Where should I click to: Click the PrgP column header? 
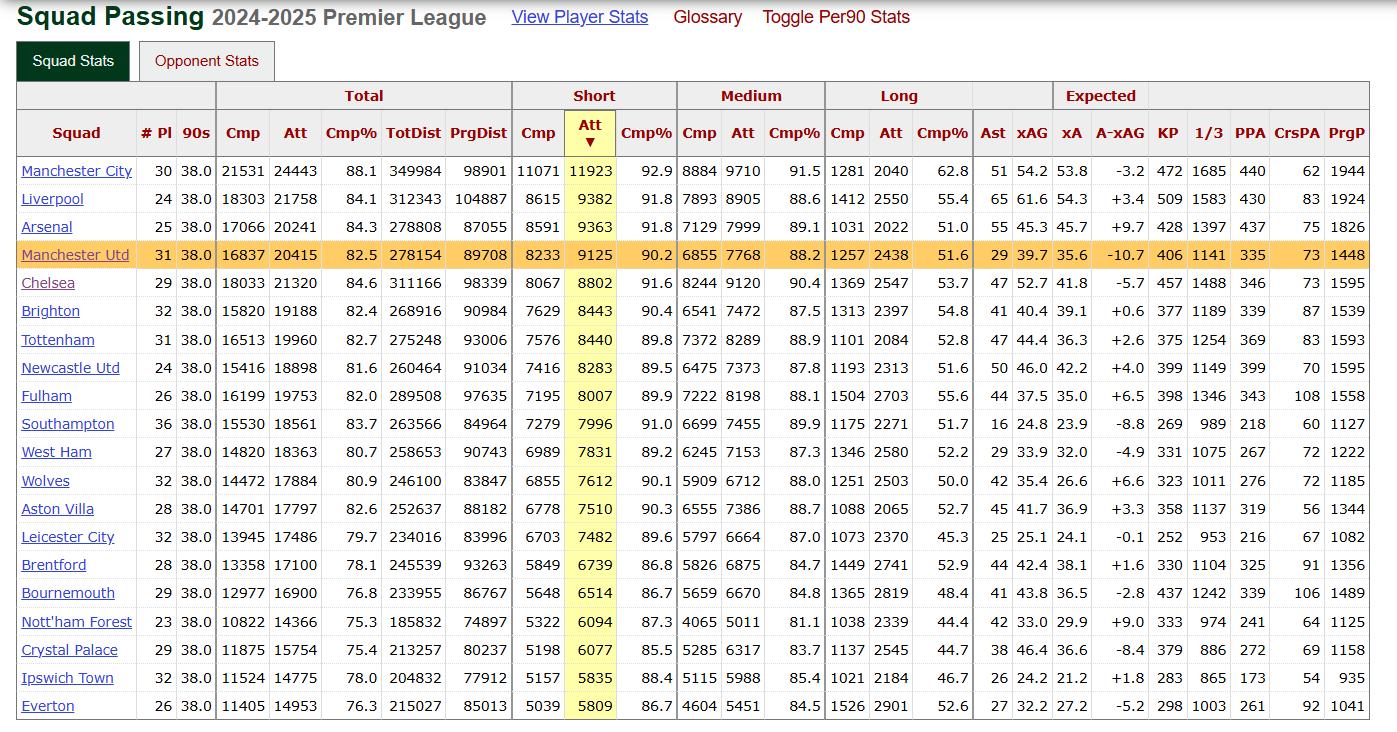pyautogui.click(x=1346, y=133)
